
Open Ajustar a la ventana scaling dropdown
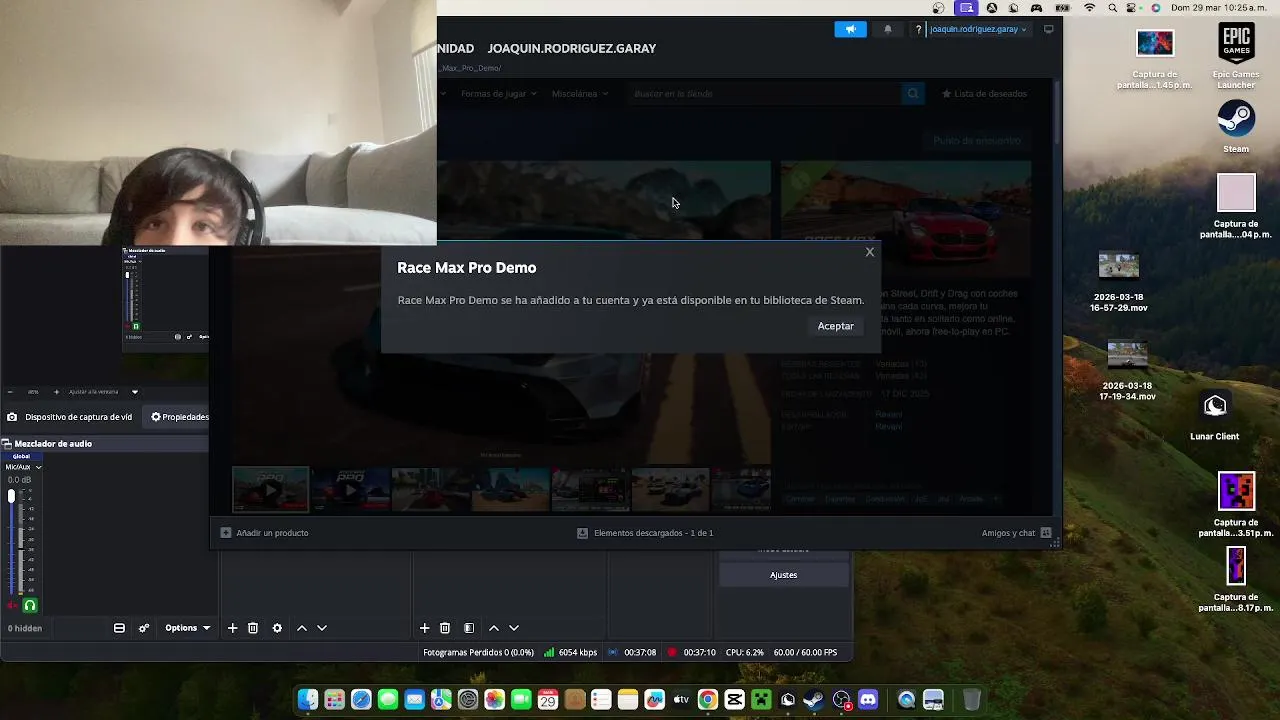click(x=104, y=392)
